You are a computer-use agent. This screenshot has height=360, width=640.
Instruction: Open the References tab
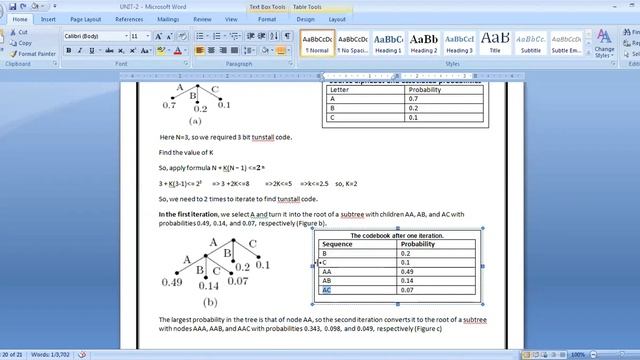129,19
